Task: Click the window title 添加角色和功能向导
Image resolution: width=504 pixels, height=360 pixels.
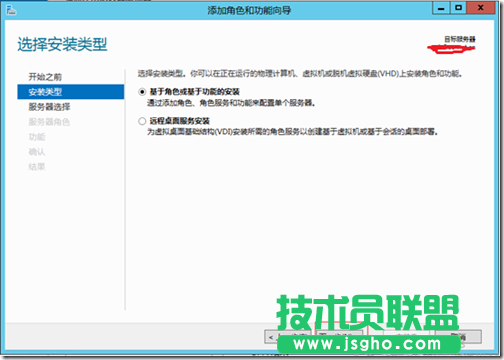Action: 249,10
